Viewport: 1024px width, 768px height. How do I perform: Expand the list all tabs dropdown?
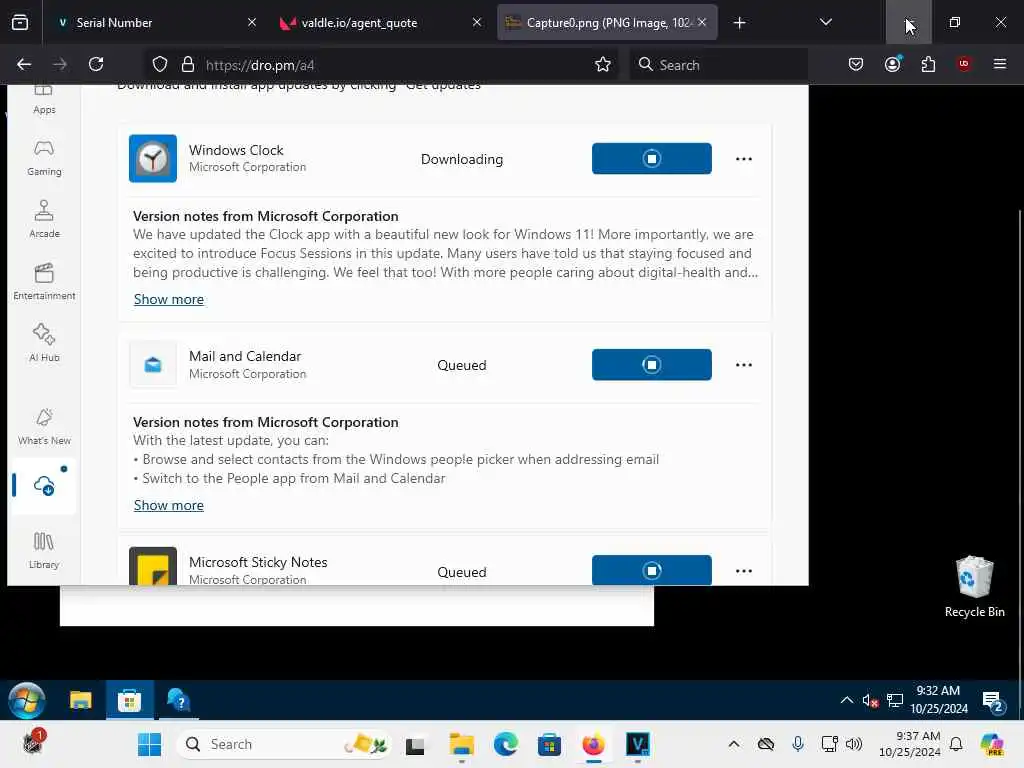coord(825,22)
